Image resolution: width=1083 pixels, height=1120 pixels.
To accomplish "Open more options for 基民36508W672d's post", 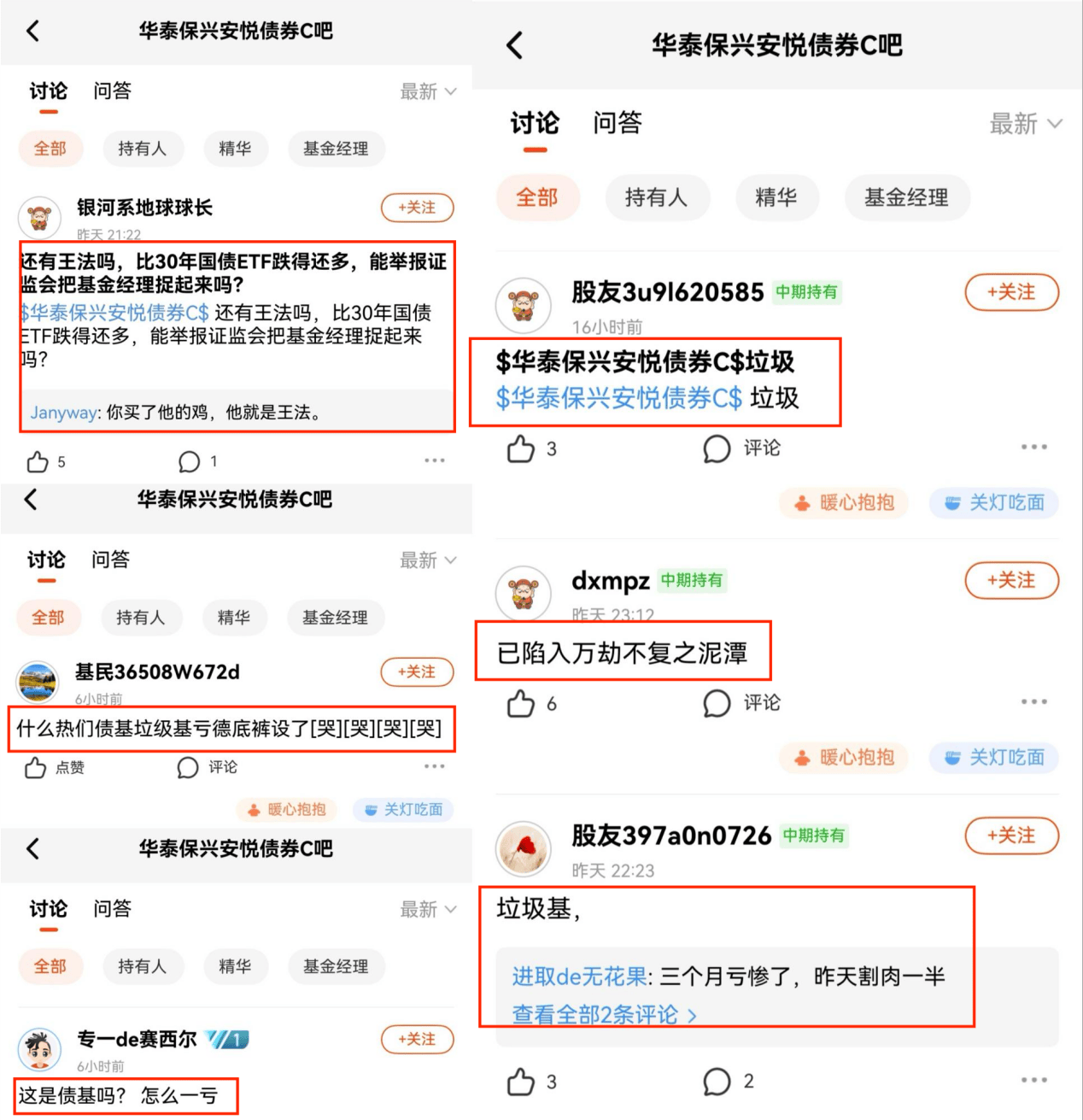I will pos(435,766).
